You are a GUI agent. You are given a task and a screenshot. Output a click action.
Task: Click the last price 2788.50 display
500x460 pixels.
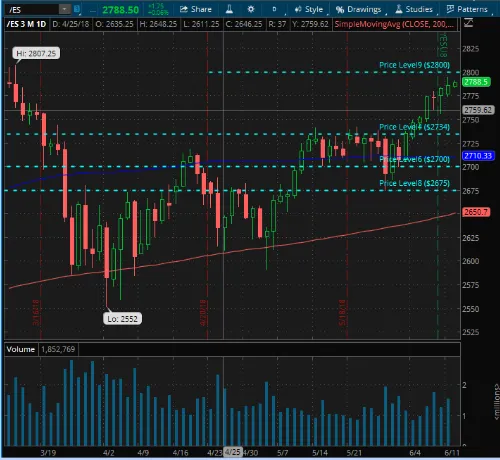120,10
